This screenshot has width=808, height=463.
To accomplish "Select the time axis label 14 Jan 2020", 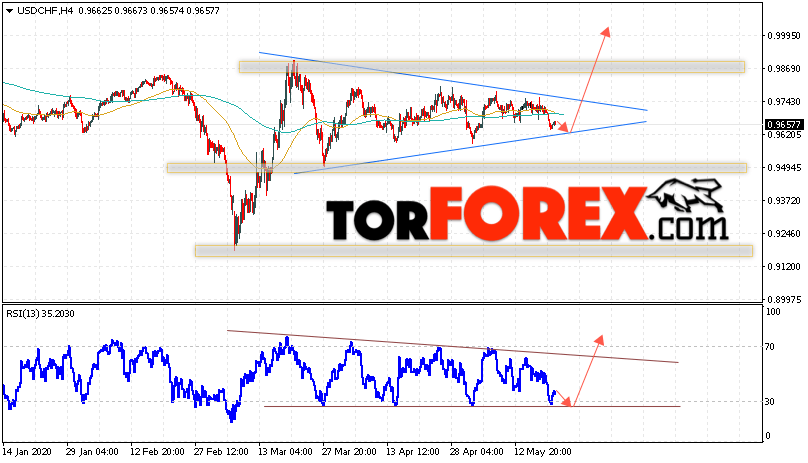I will click(x=27, y=452).
